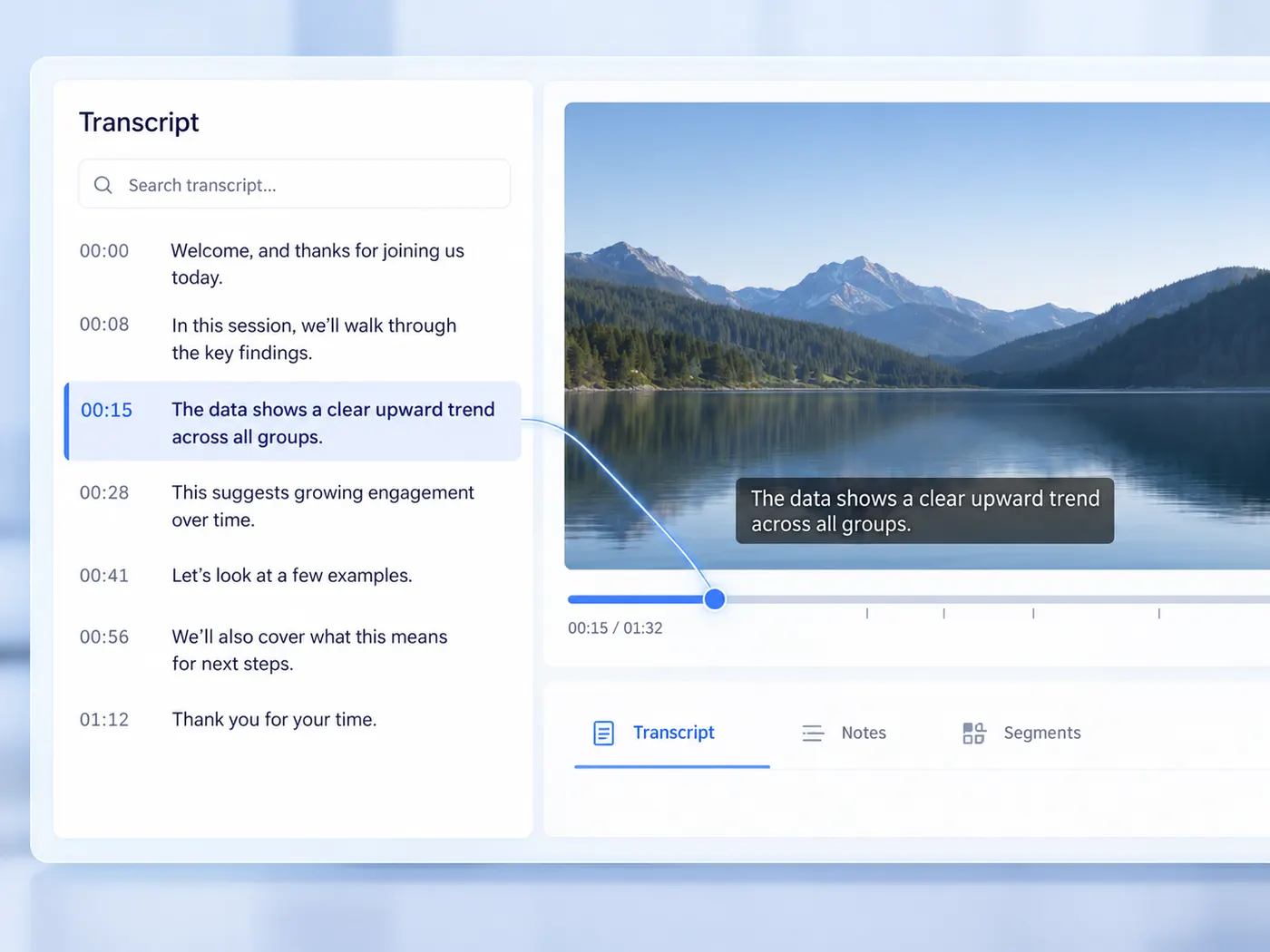Viewport: 1270px width, 952px height.
Task: Click the magnifier icon in the search box
Action: (103, 185)
